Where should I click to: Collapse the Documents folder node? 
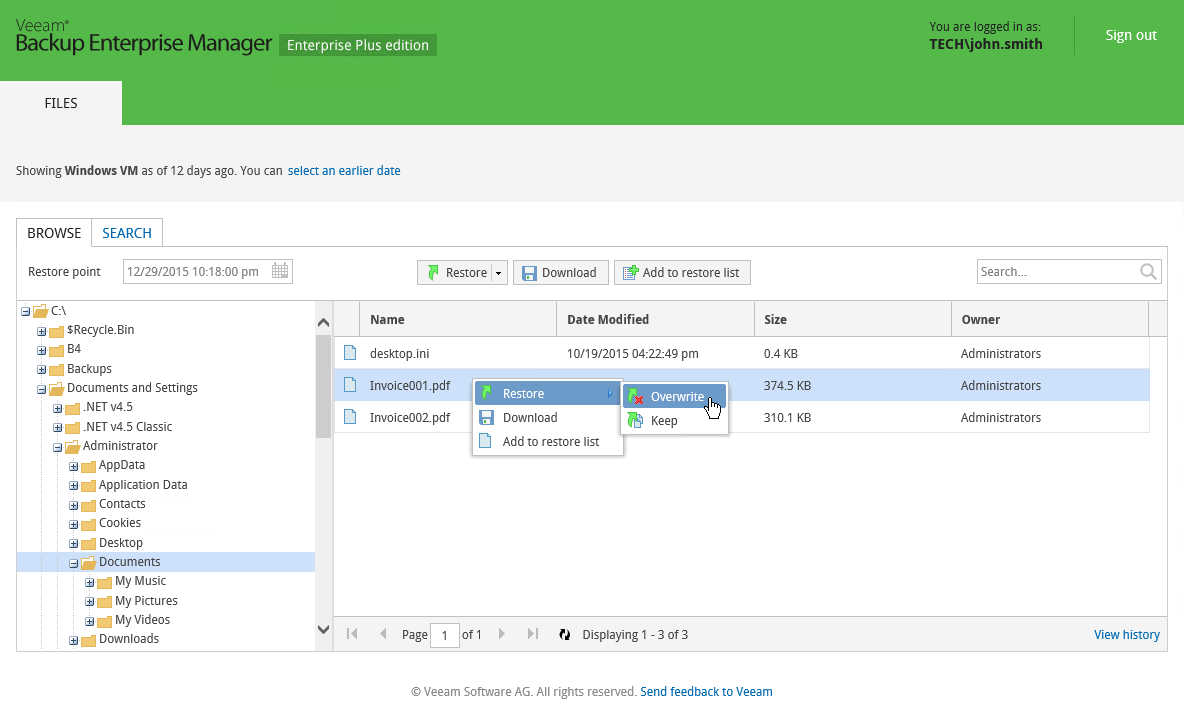tap(73, 563)
